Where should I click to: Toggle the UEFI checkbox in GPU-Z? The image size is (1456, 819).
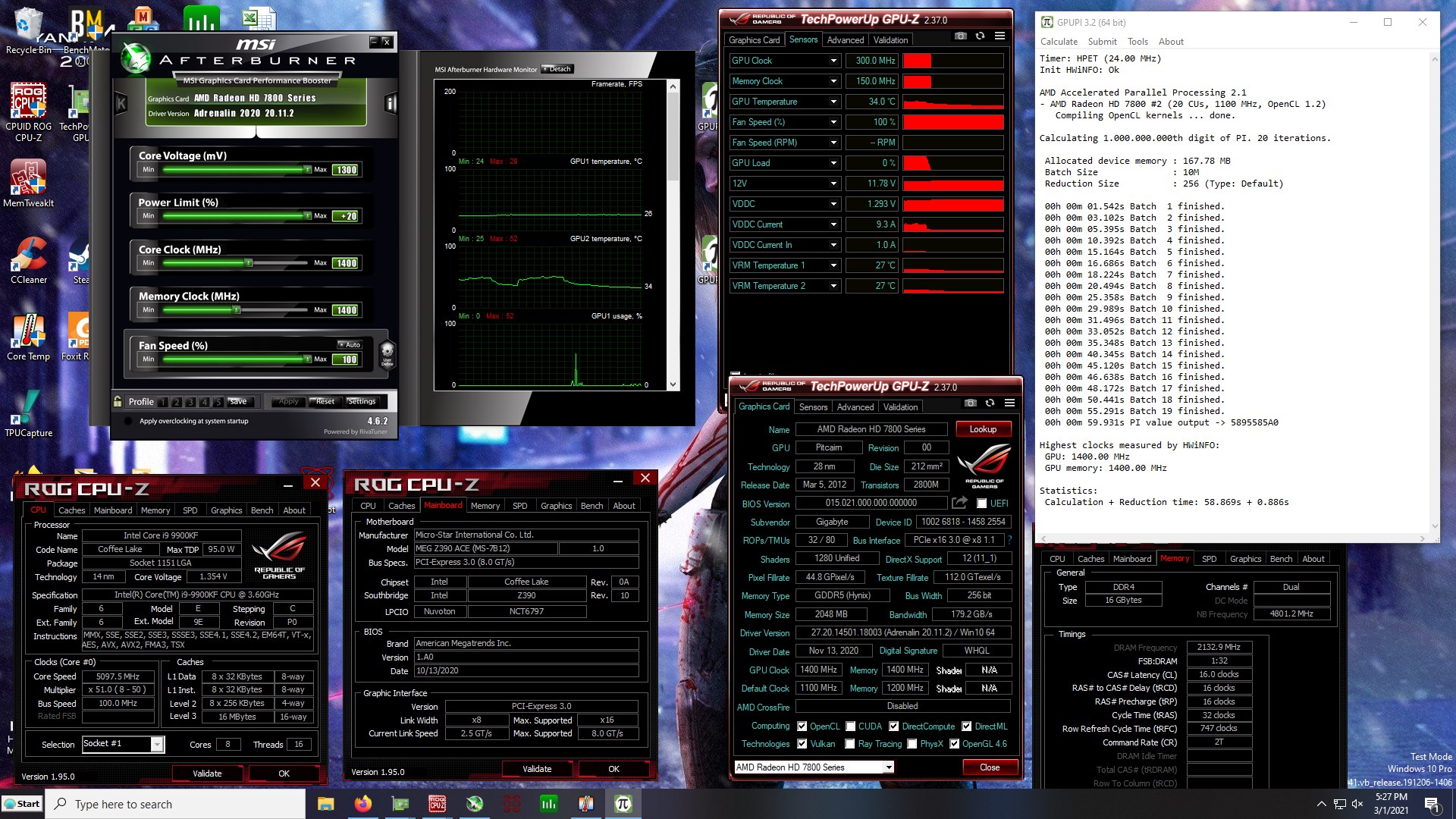click(981, 504)
